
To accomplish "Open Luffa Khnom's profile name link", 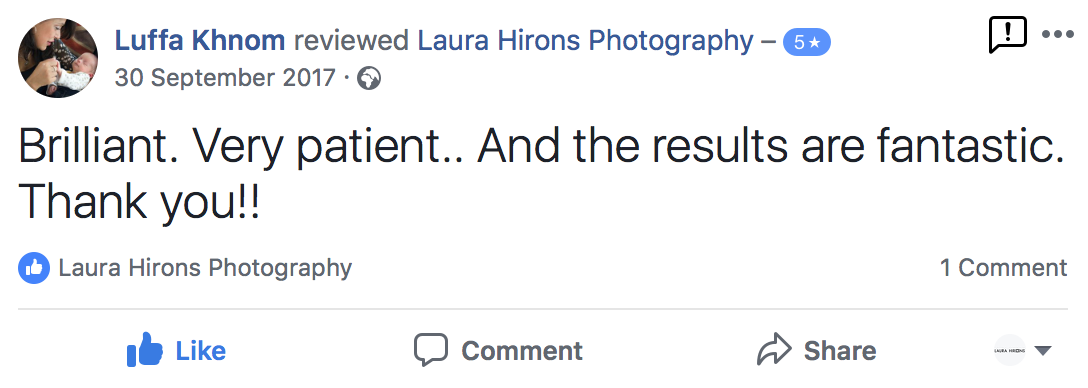I will click(200, 41).
